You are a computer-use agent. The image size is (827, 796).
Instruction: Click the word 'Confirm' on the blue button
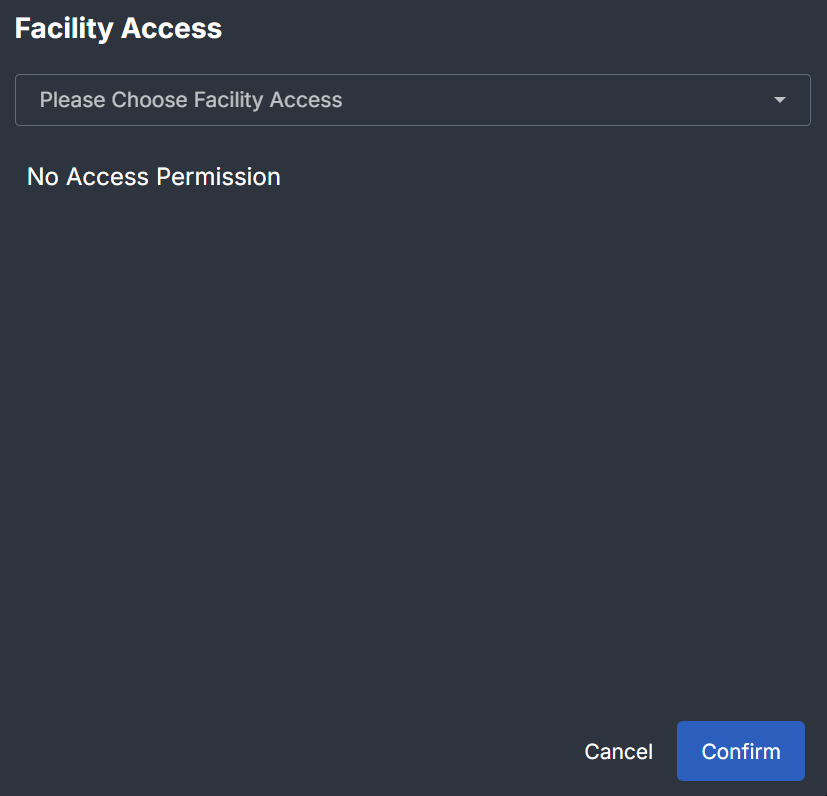tap(740, 751)
